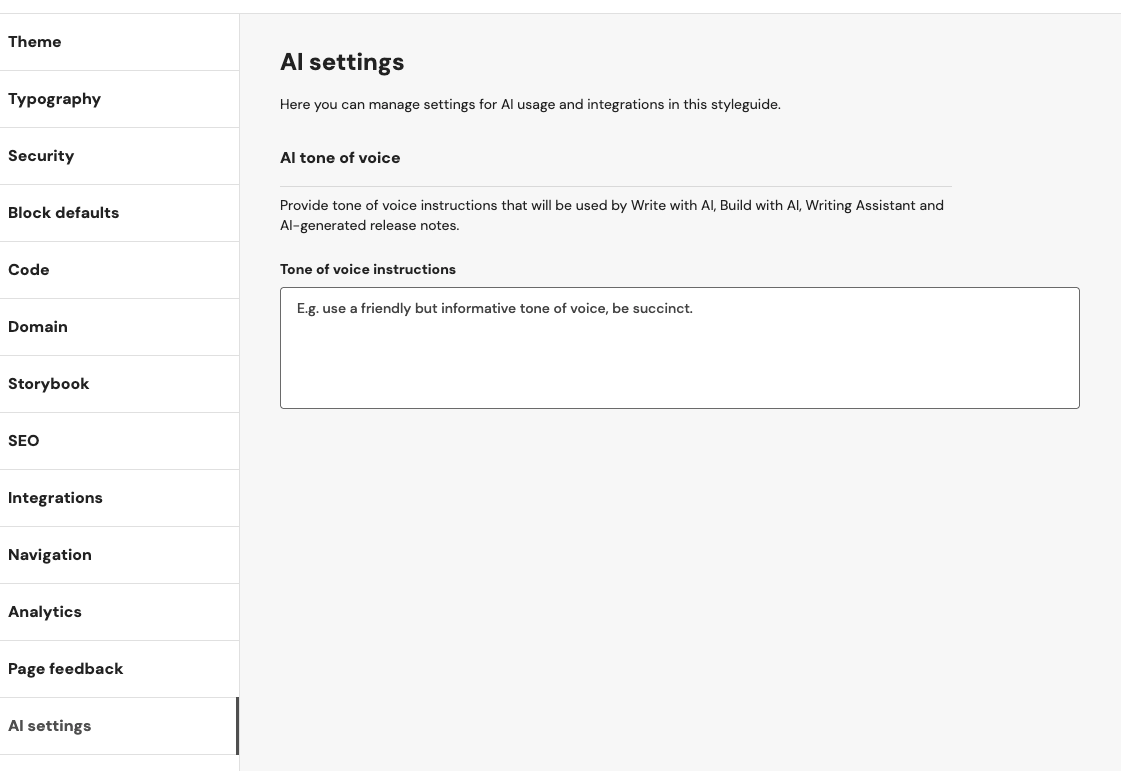Screen dimensions: 1121x771
Task: Click the 'Here you can manage settings' description
Action: click(530, 105)
